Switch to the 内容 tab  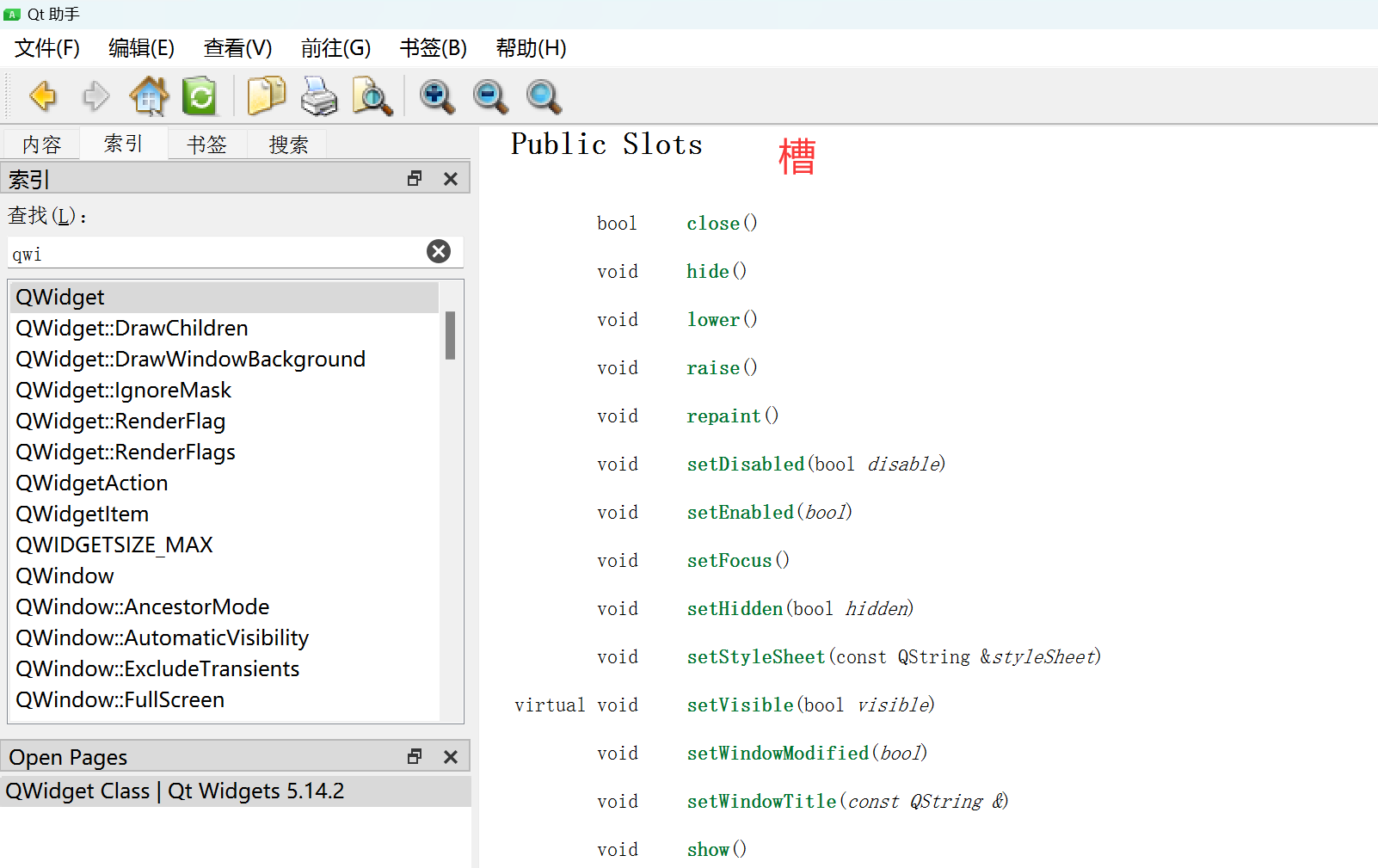click(x=41, y=145)
